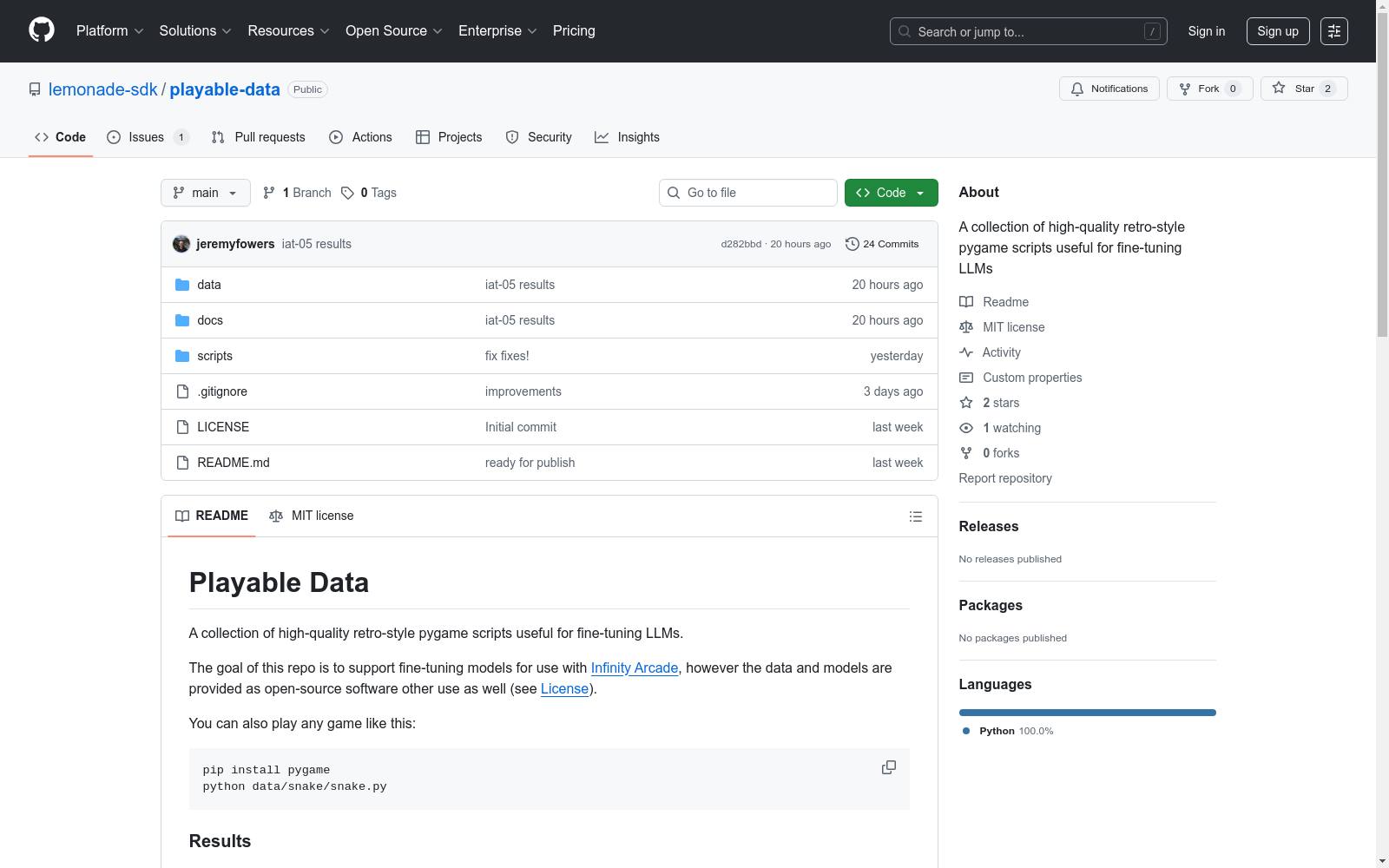Click the repository icon beside lemonade-sdk
Image resolution: width=1389 pixels, height=868 pixels.
35,89
